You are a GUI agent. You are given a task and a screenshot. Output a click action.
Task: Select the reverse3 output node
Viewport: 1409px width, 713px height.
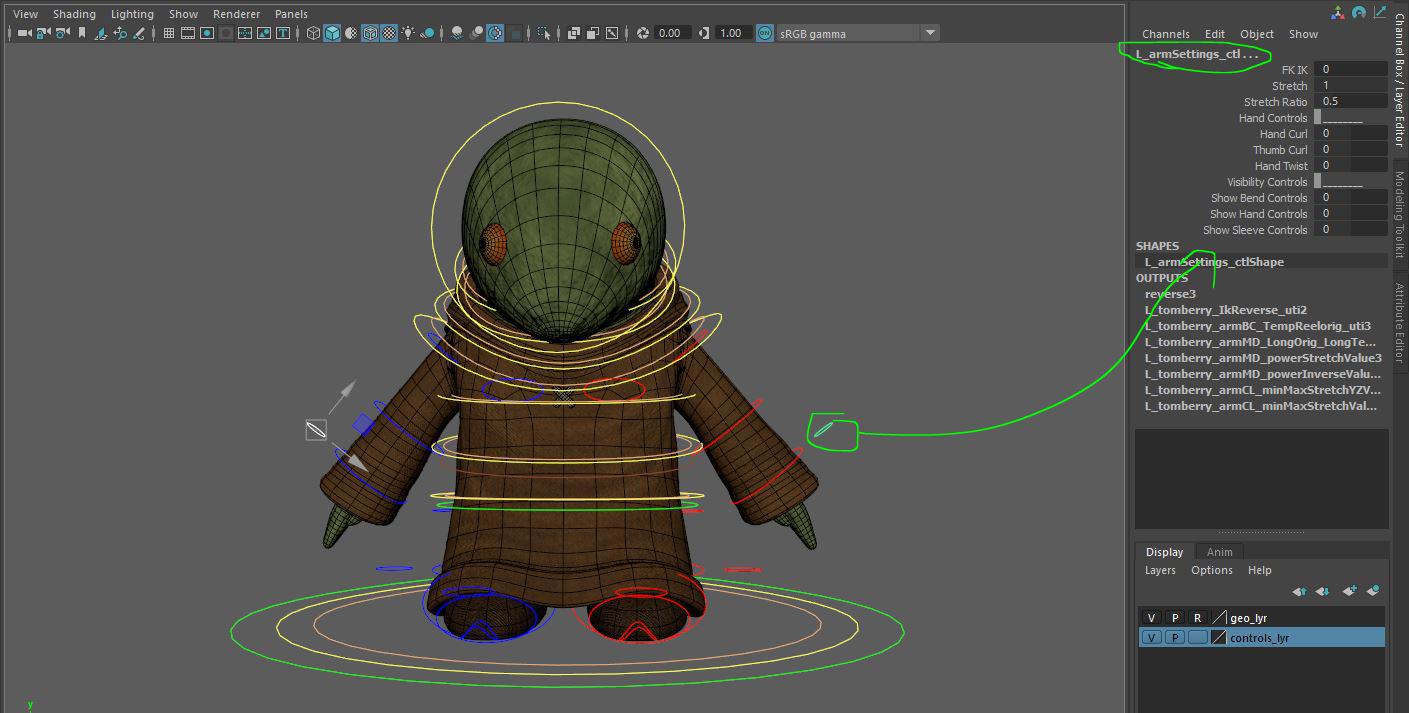pos(1170,294)
